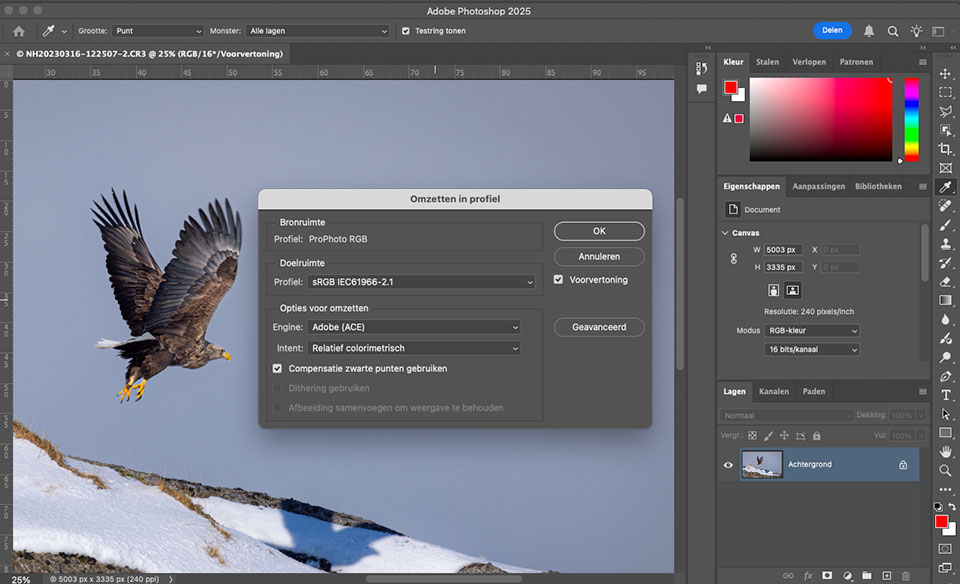Click the Annuleren button

(x=599, y=256)
